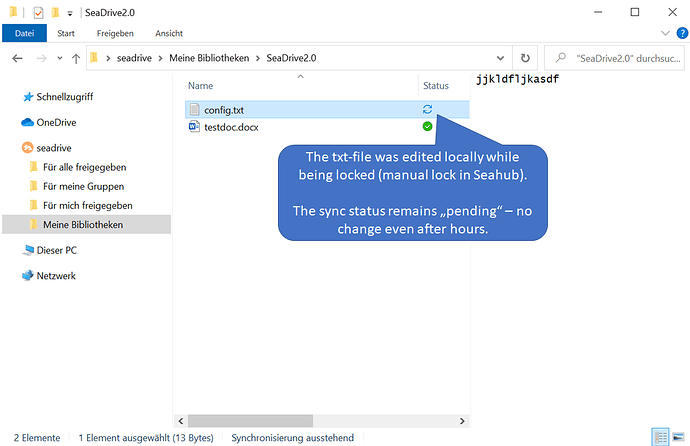Go up one folder level
Image resolution: width=690 pixels, height=446 pixels.
76,58
